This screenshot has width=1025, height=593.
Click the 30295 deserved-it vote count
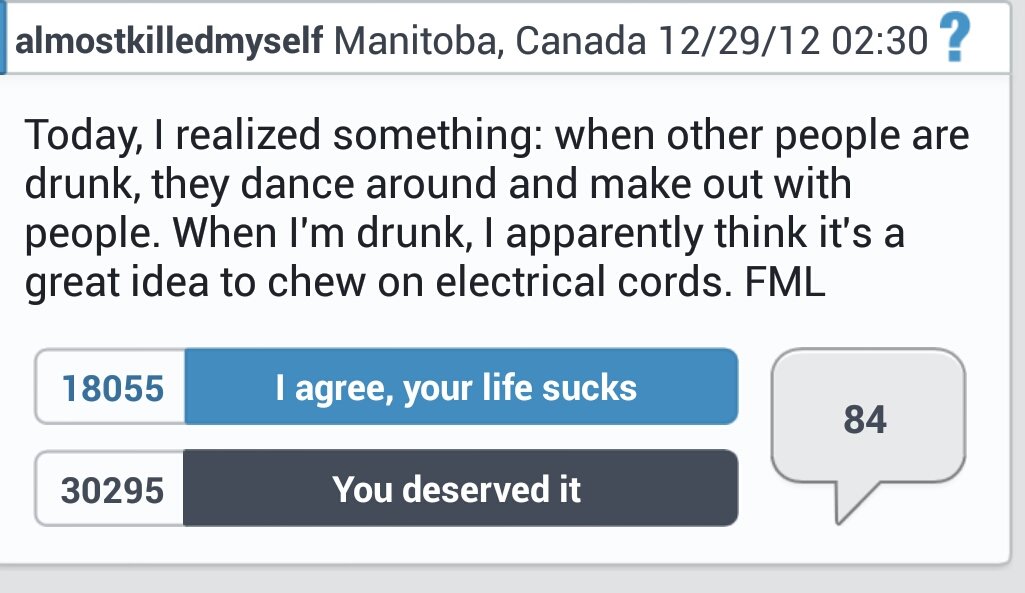click(x=111, y=489)
